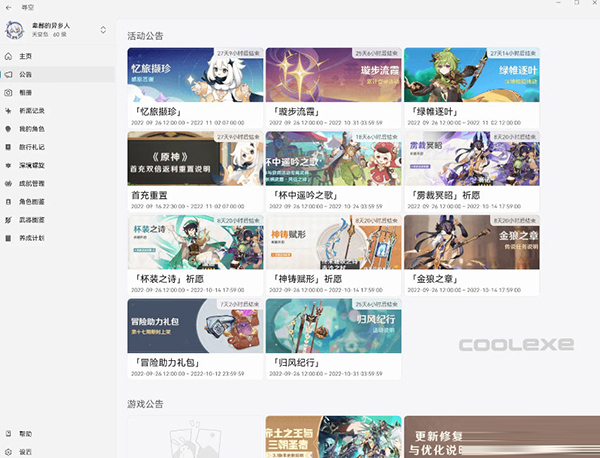Click the 首充重置 card title
600x458 pixels.
coord(149,196)
